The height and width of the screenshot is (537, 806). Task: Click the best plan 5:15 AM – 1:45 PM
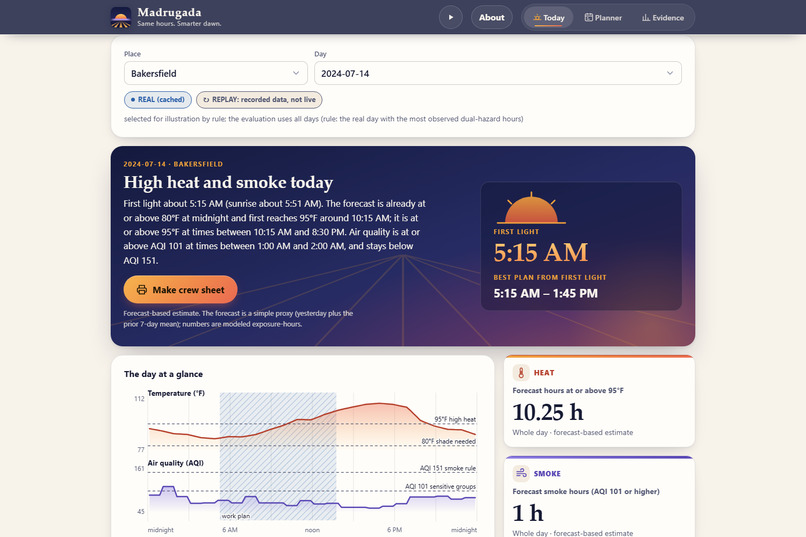545,293
